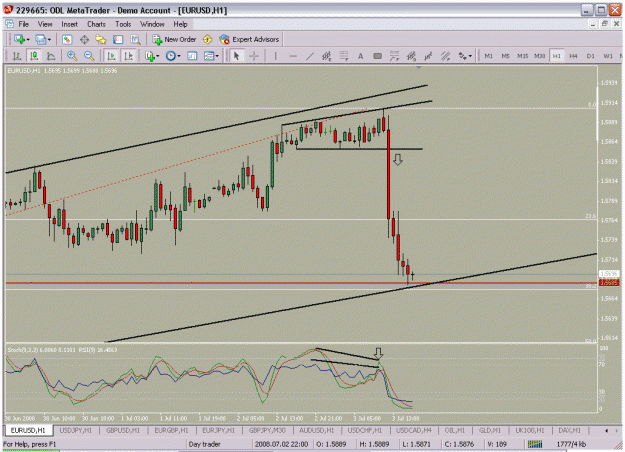Open the Help menu

click(x=180, y=24)
